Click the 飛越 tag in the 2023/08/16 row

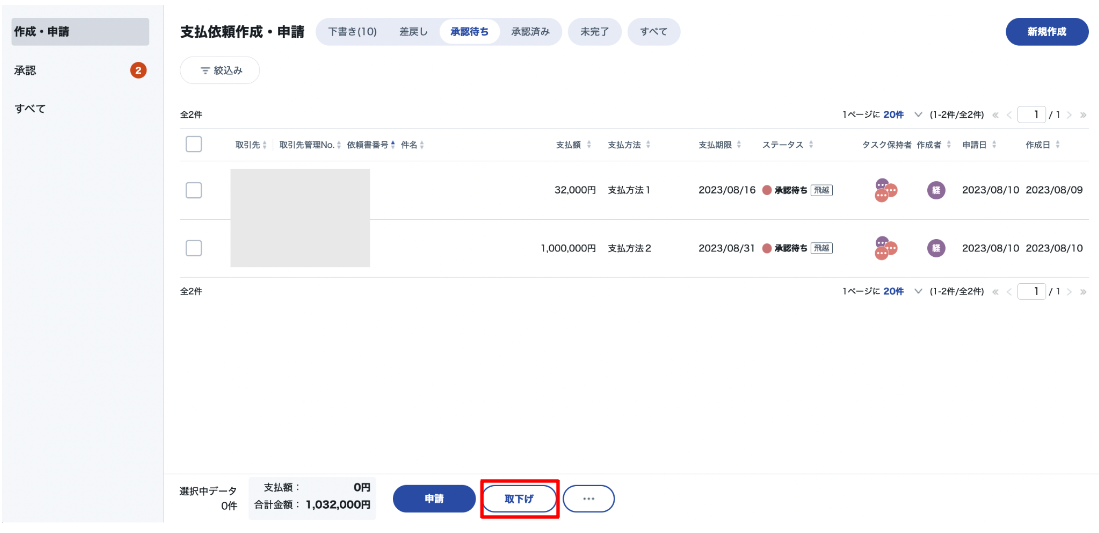point(821,190)
